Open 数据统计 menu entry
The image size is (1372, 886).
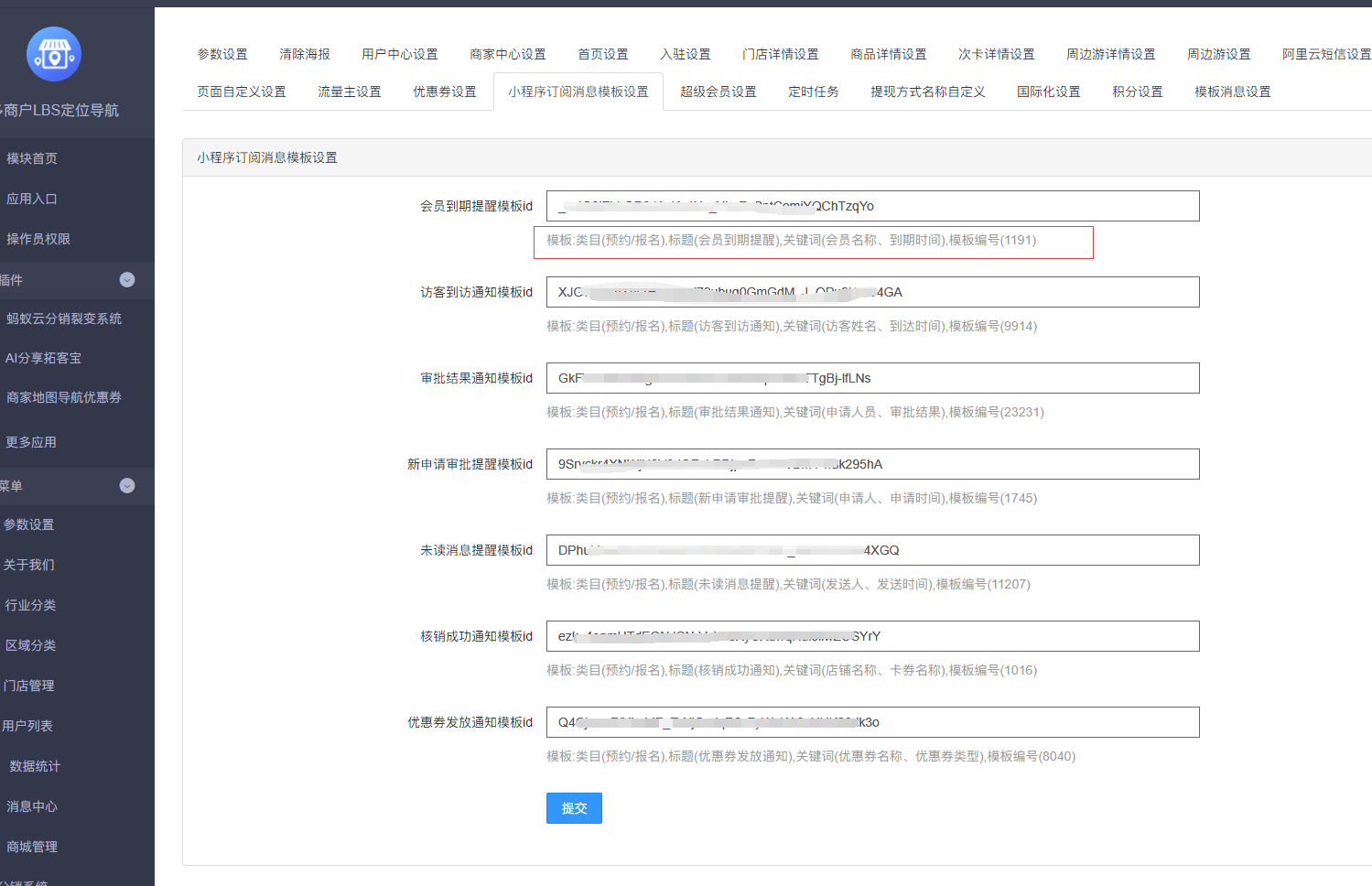(x=35, y=766)
